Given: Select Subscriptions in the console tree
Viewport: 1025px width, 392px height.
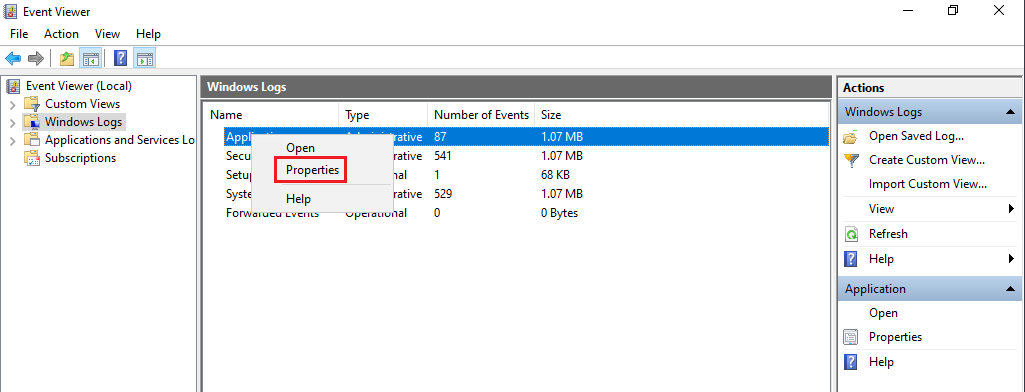Looking at the screenshot, I should tap(80, 158).
